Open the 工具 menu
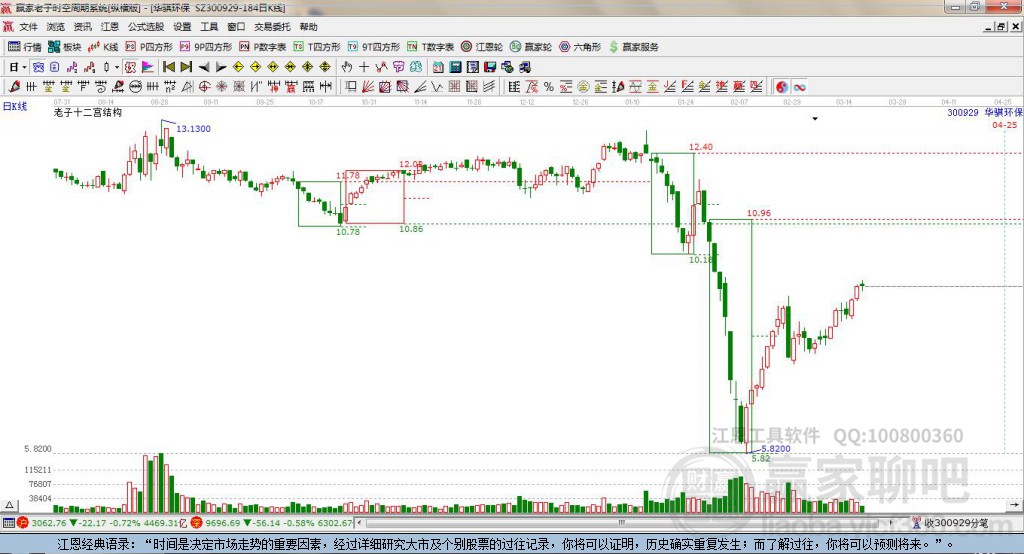This screenshot has height=554, width=1024. (x=209, y=27)
